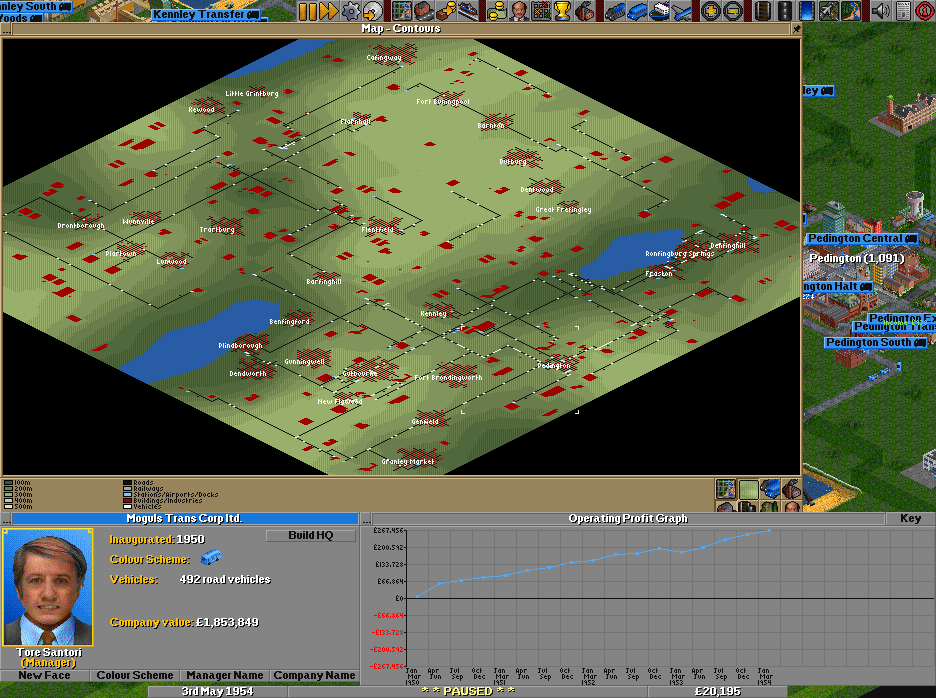The image size is (936, 698).
Task: Open the game options gear menu
Action: point(350,11)
